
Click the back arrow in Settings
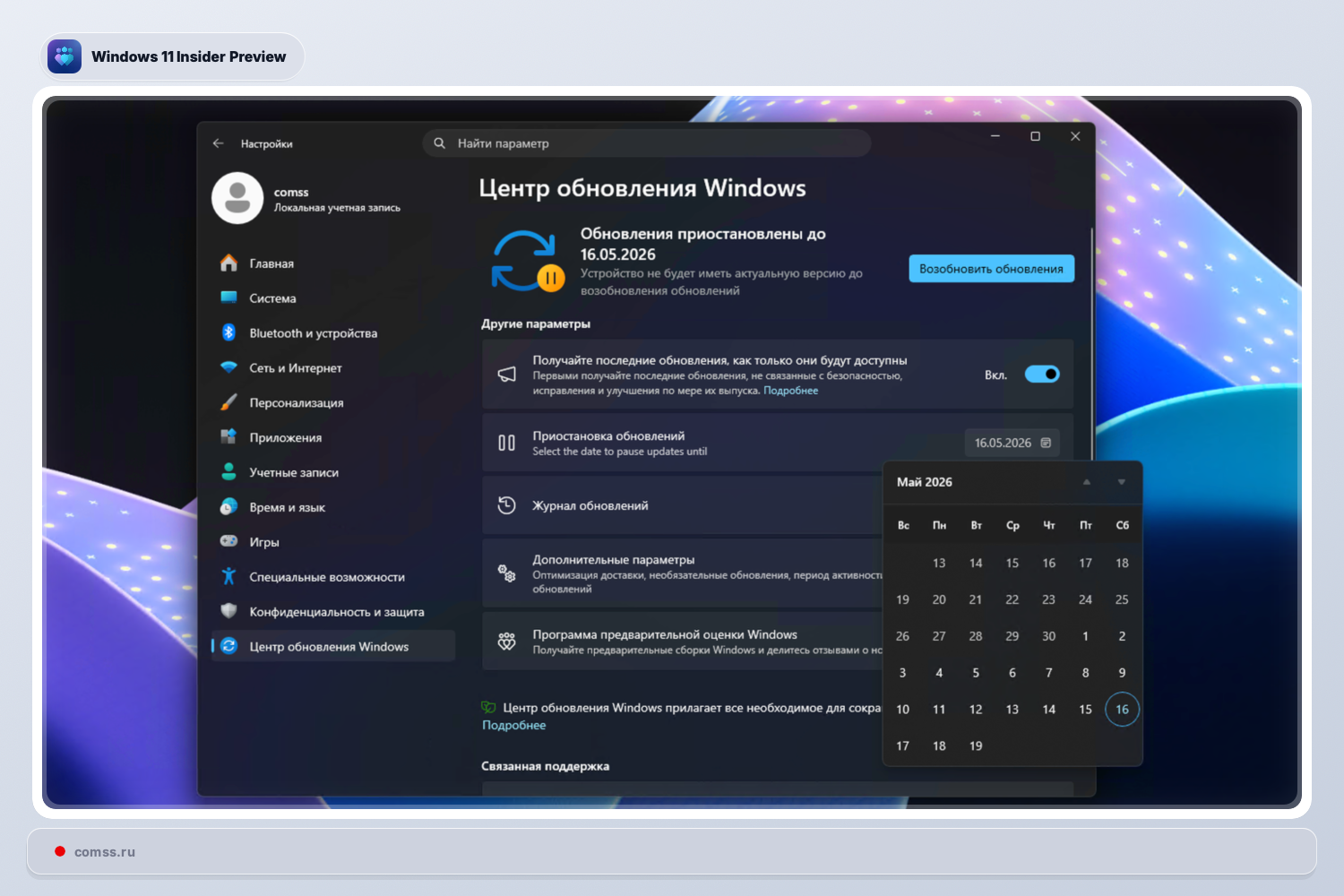point(218,143)
